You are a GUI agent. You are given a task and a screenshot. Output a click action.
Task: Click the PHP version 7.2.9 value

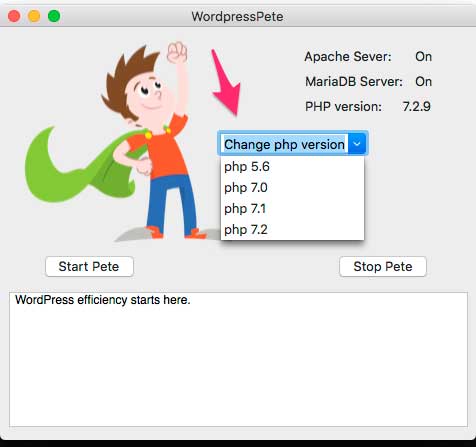[x=417, y=107]
